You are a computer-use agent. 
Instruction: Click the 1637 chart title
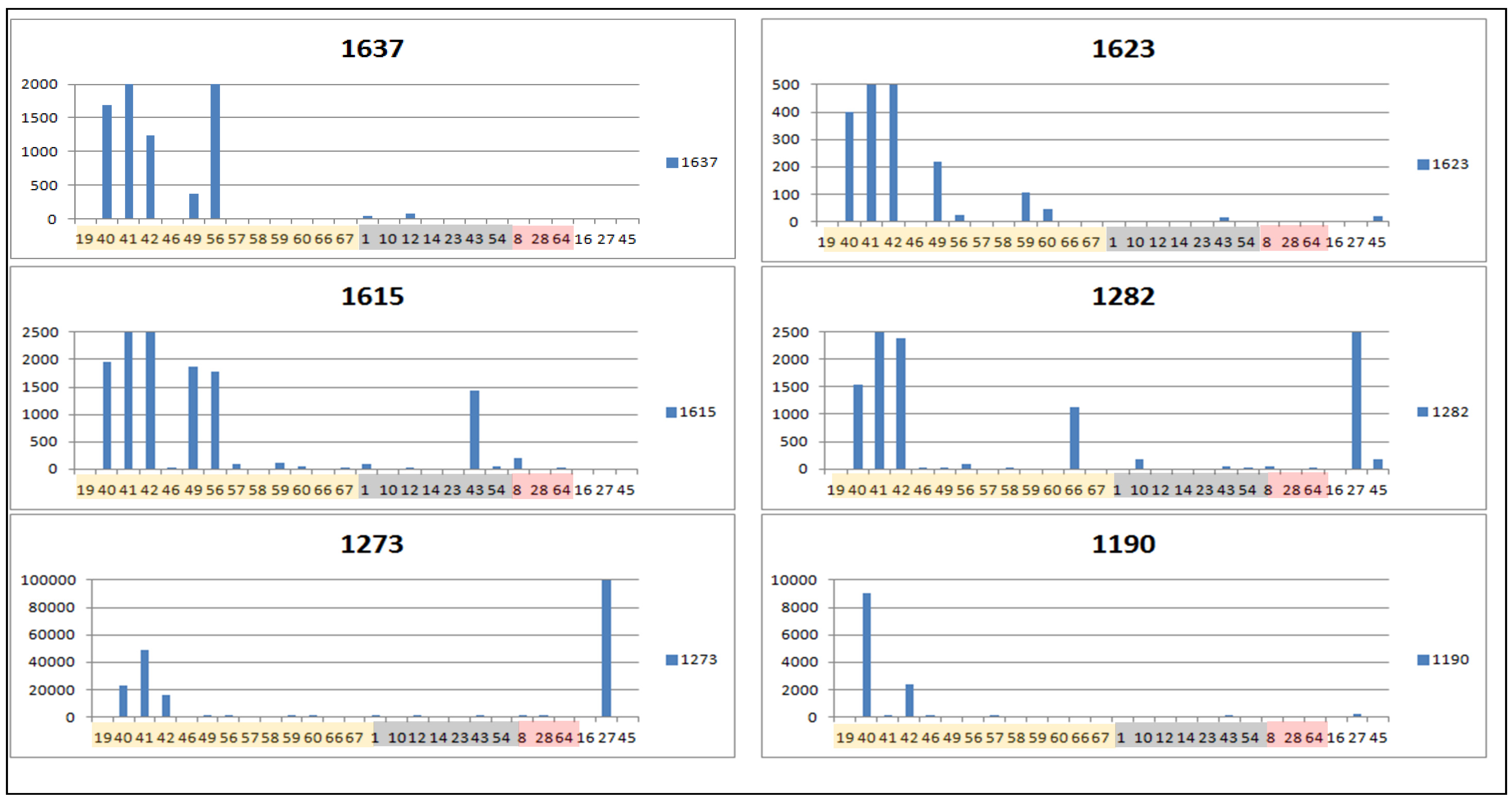[372, 49]
